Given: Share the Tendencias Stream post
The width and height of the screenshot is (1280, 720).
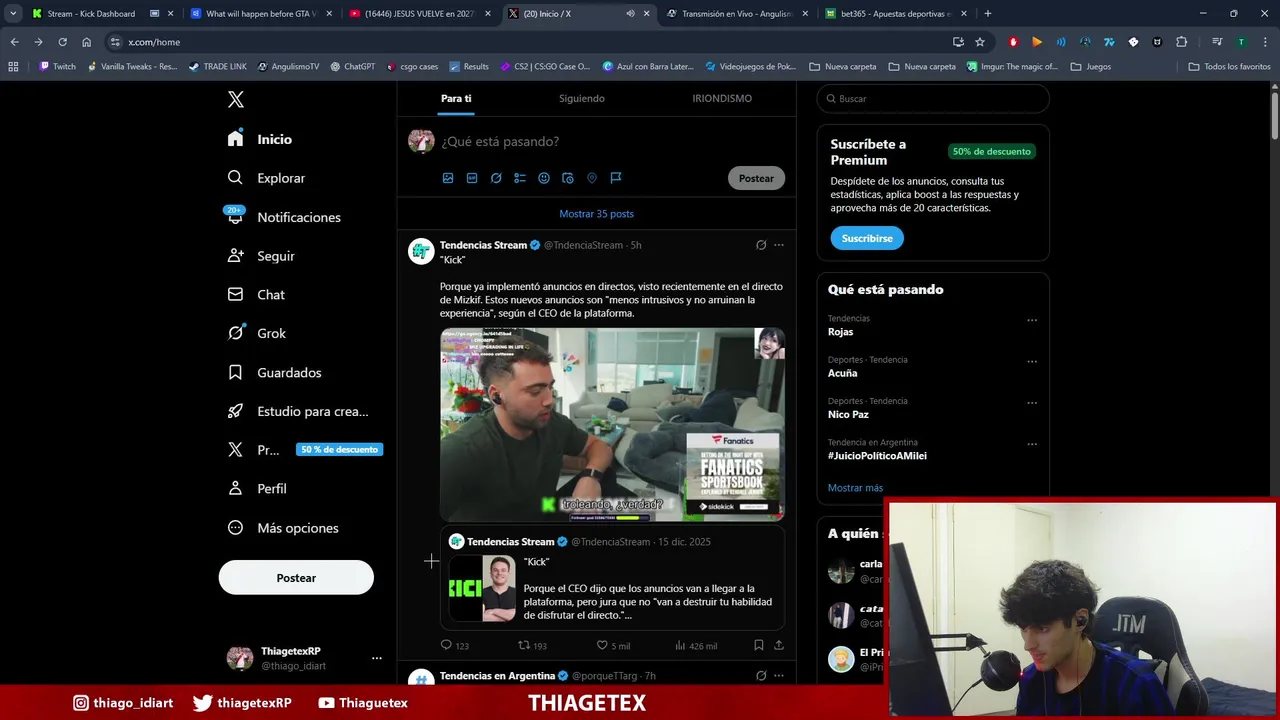Looking at the screenshot, I should (779, 646).
